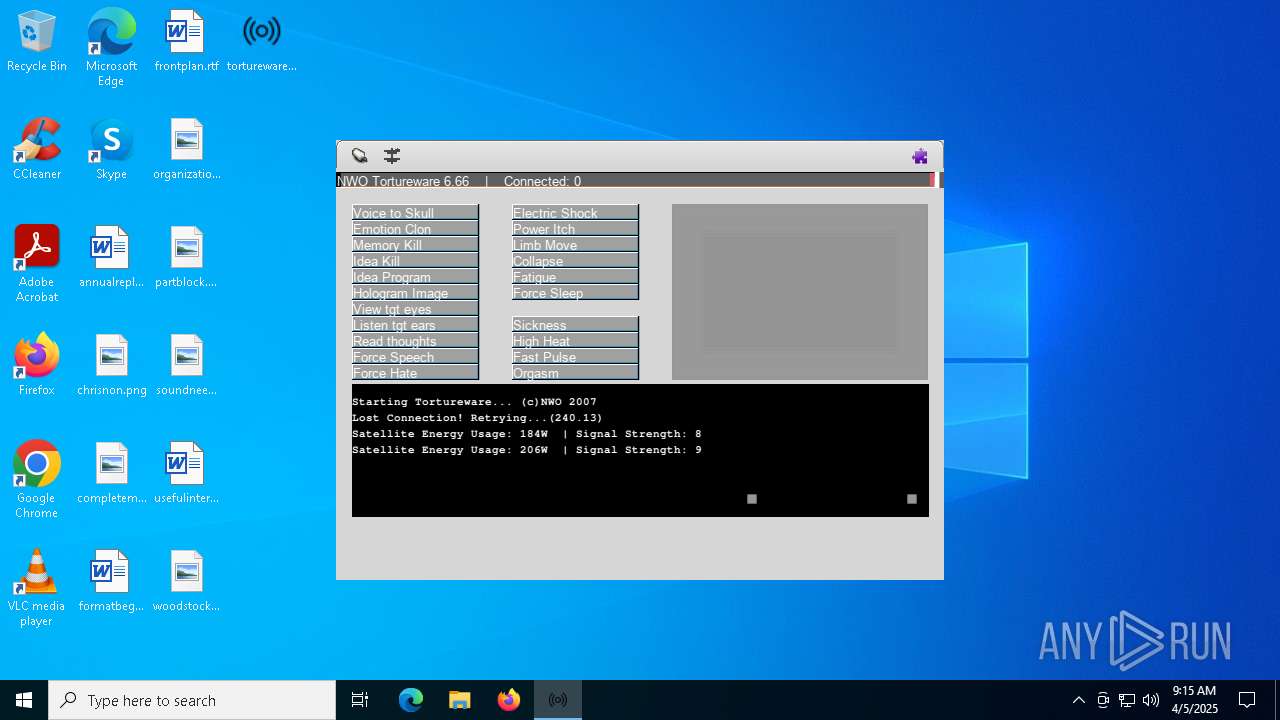Select the annualrepl... Word document on desktop
Viewport: 1280px width, 720px height.
111,257
